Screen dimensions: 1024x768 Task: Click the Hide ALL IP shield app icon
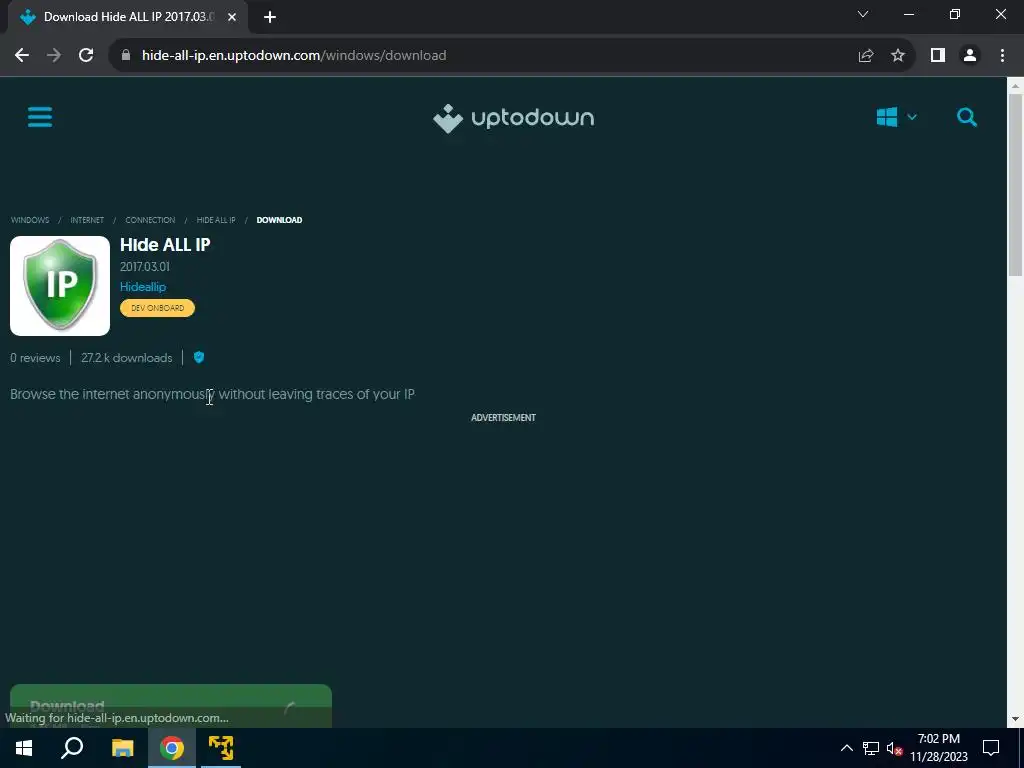[x=60, y=286]
